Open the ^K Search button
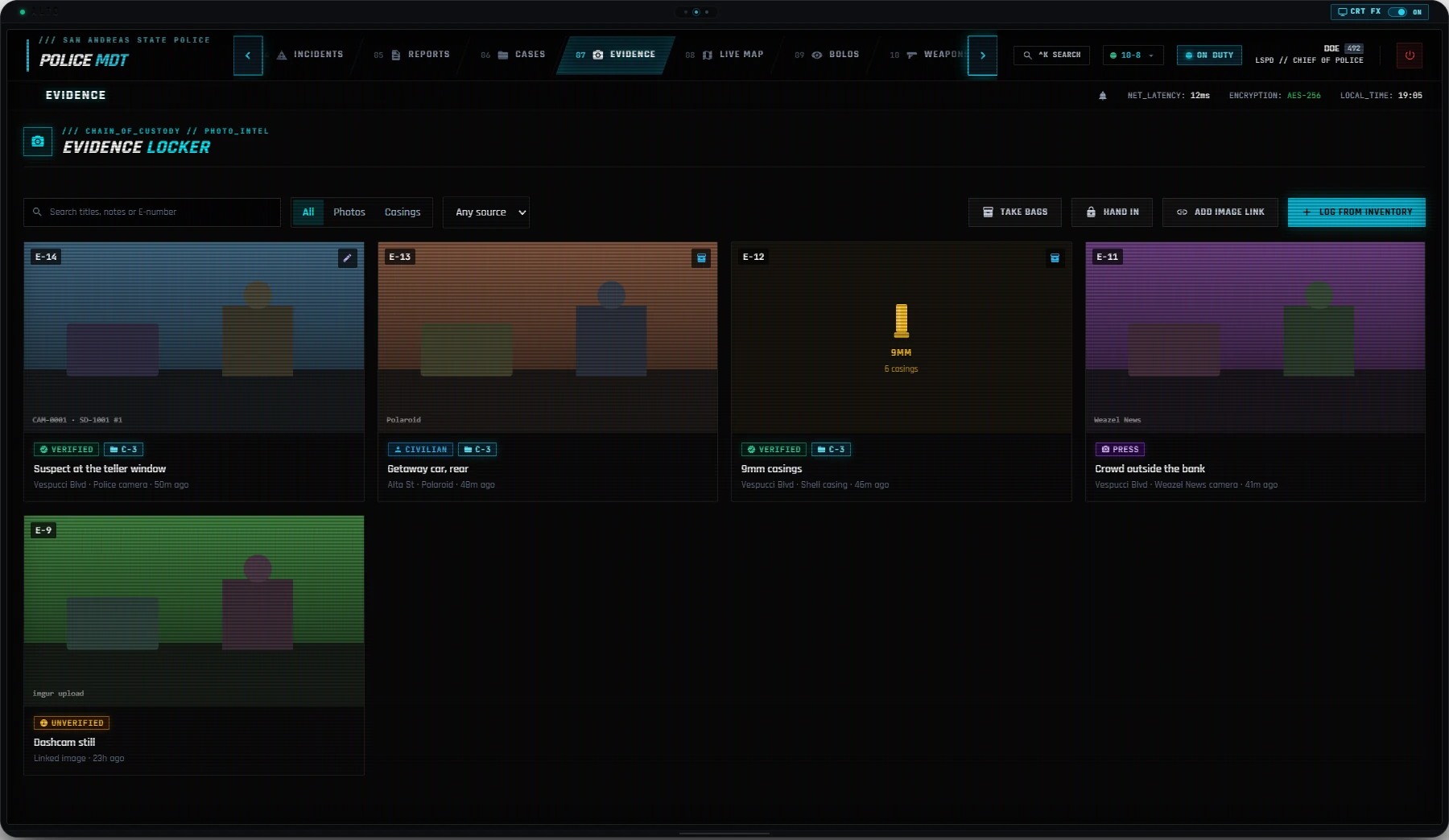The width and height of the screenshot is (1449, 840). [x=1051, y=56]
